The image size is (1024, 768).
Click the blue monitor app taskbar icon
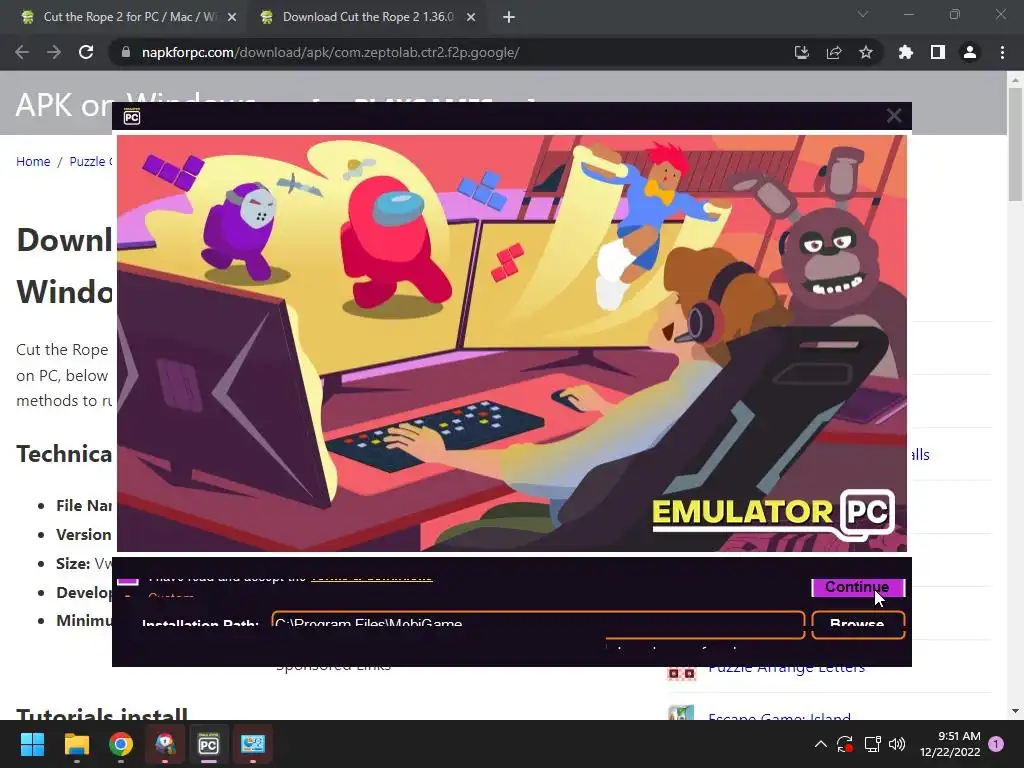253,744
